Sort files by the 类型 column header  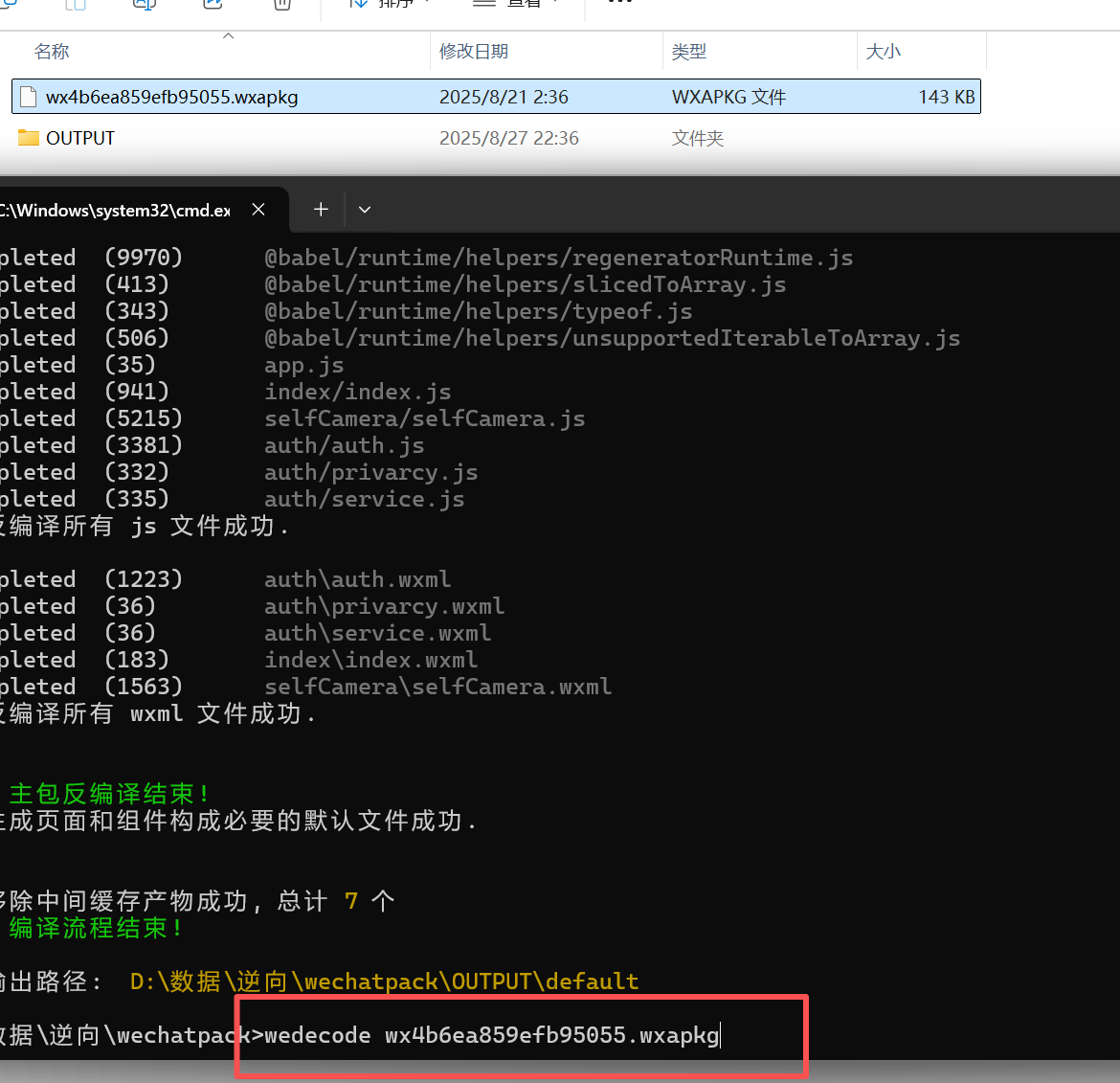688,52
